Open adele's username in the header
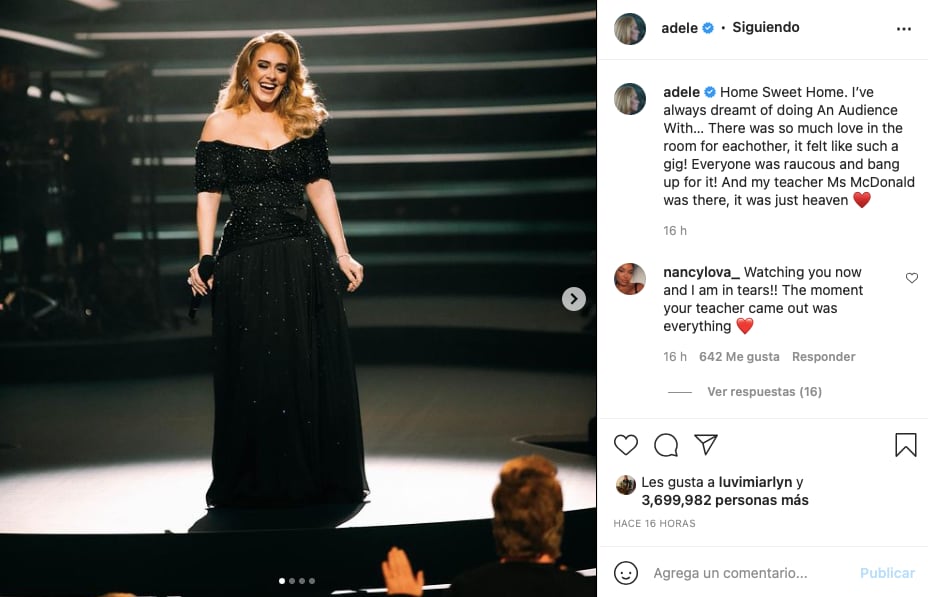Screen dimensions: 928x597 click(x=678, y=28)
